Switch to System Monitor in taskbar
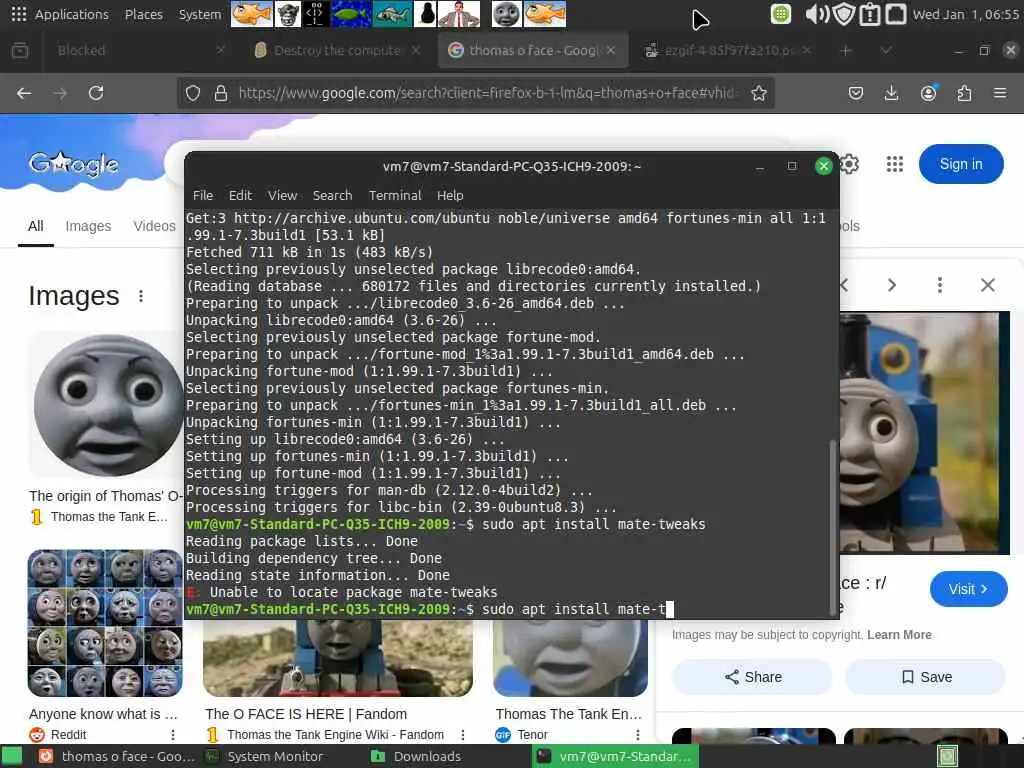 [264, 756]
